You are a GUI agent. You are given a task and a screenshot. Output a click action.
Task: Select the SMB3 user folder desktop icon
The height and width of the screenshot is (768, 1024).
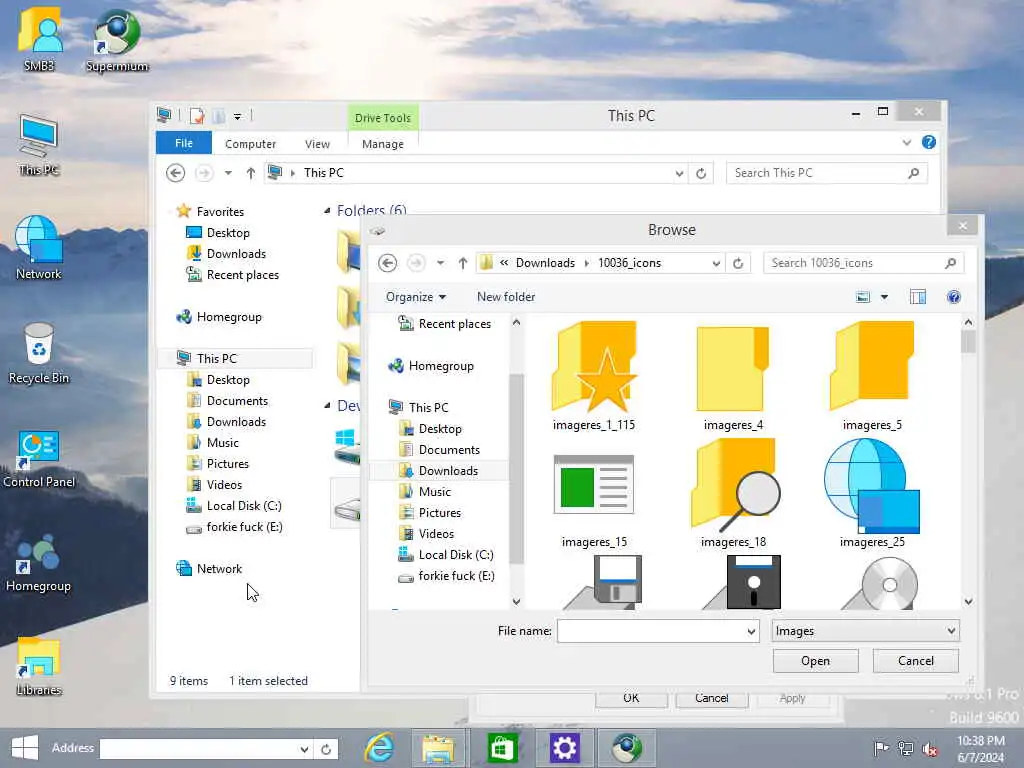click(39, 40)
